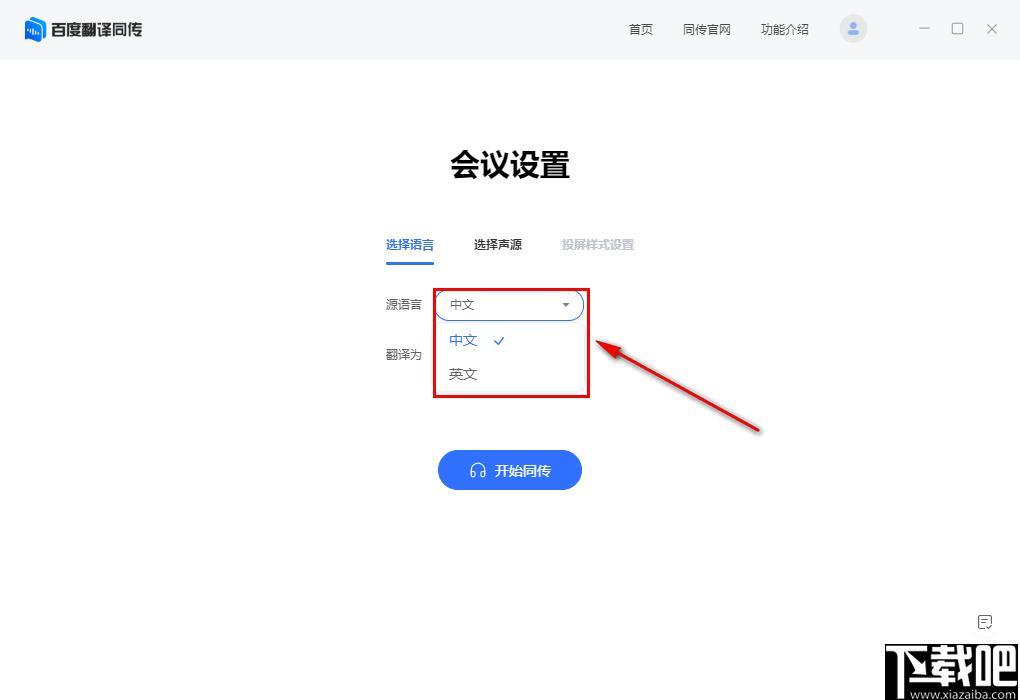This screenshot has height=700, width=1020.
Task: Switch to the 投屏样式设置 tab
Action: tap(598, 245)
